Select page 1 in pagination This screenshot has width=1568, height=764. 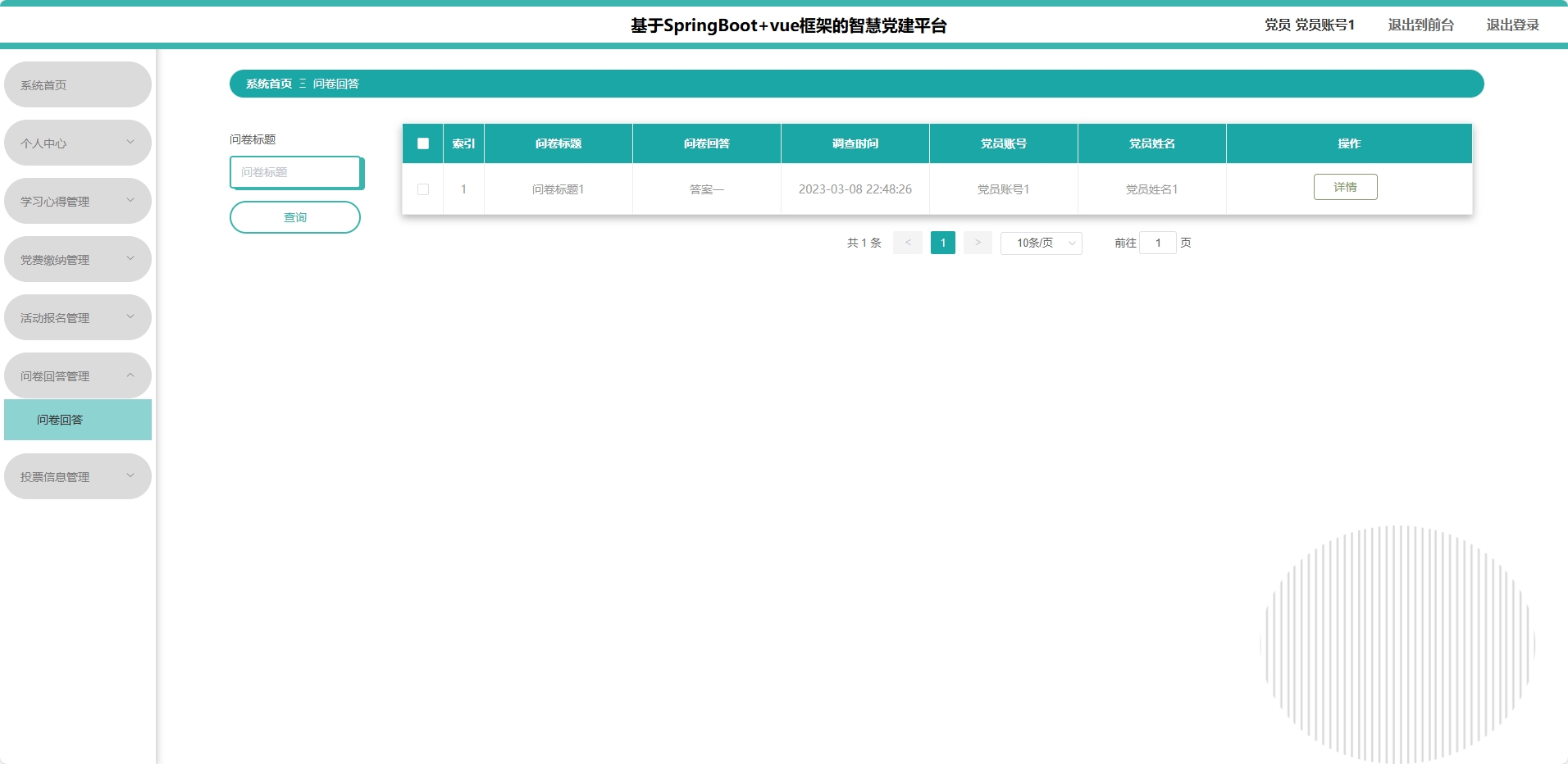(x=943, y=243)
